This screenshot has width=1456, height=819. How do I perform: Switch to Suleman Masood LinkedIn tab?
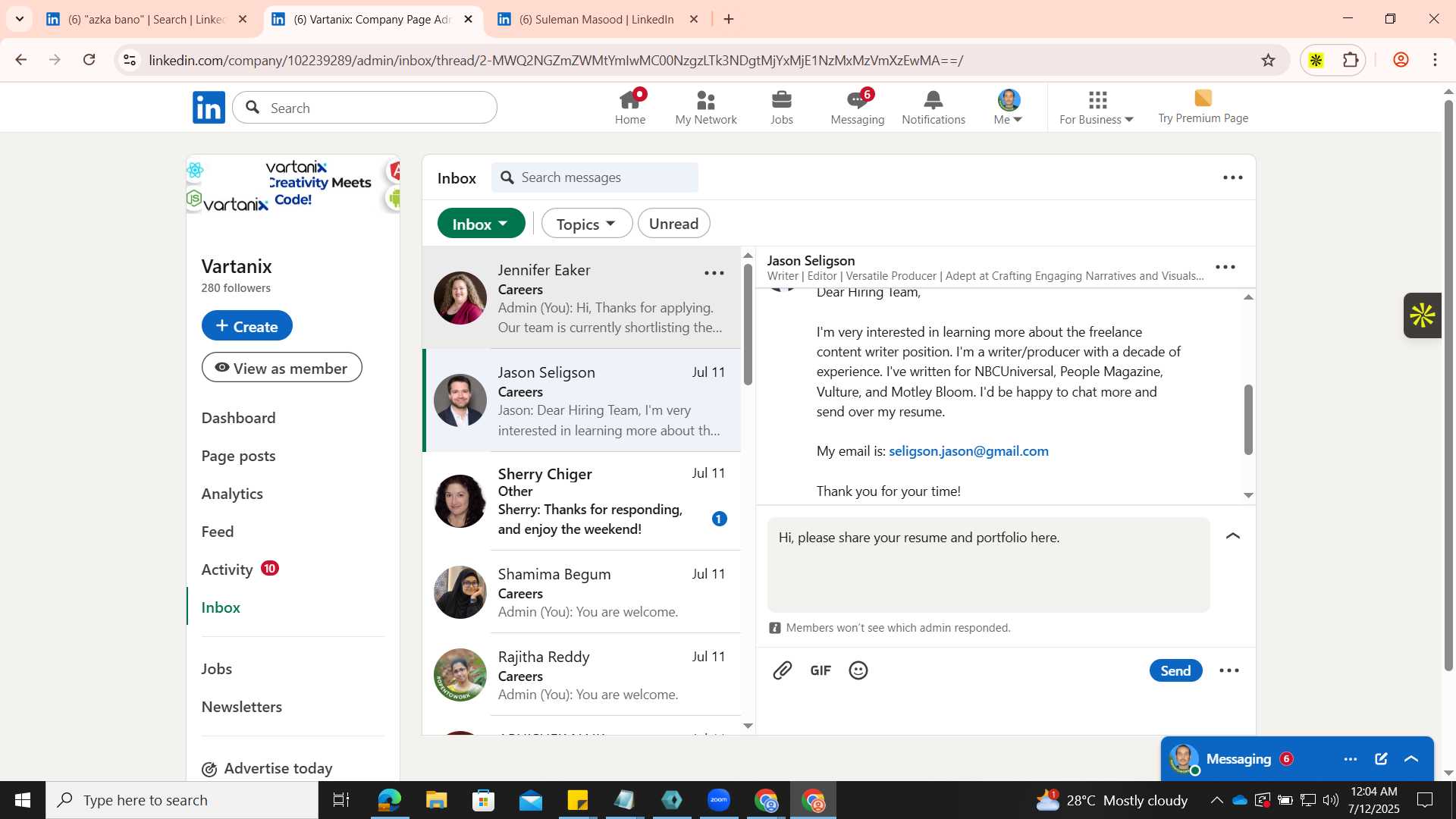point(597,20)
